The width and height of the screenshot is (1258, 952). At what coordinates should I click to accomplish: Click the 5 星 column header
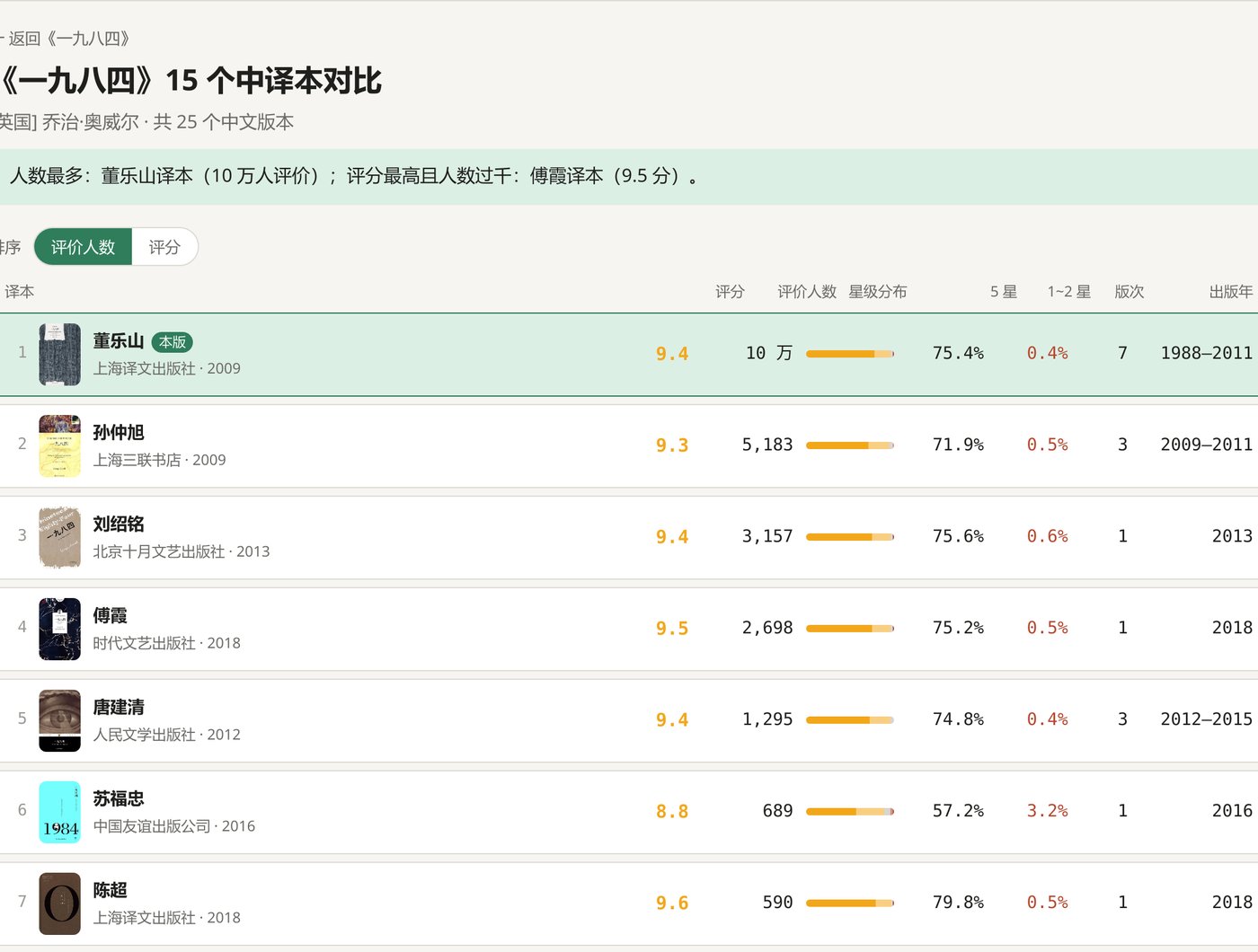[x=1004, y=292]
